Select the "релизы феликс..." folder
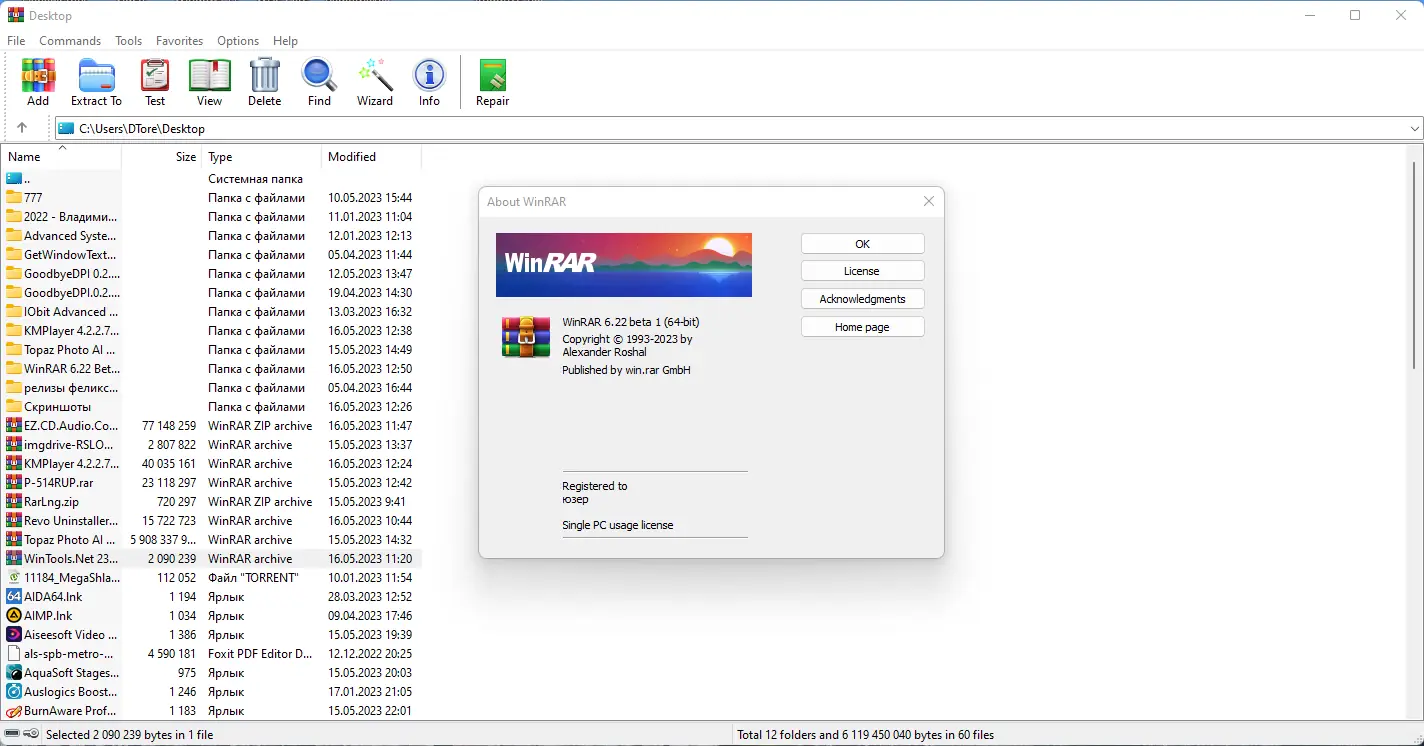 pos(211,388)
